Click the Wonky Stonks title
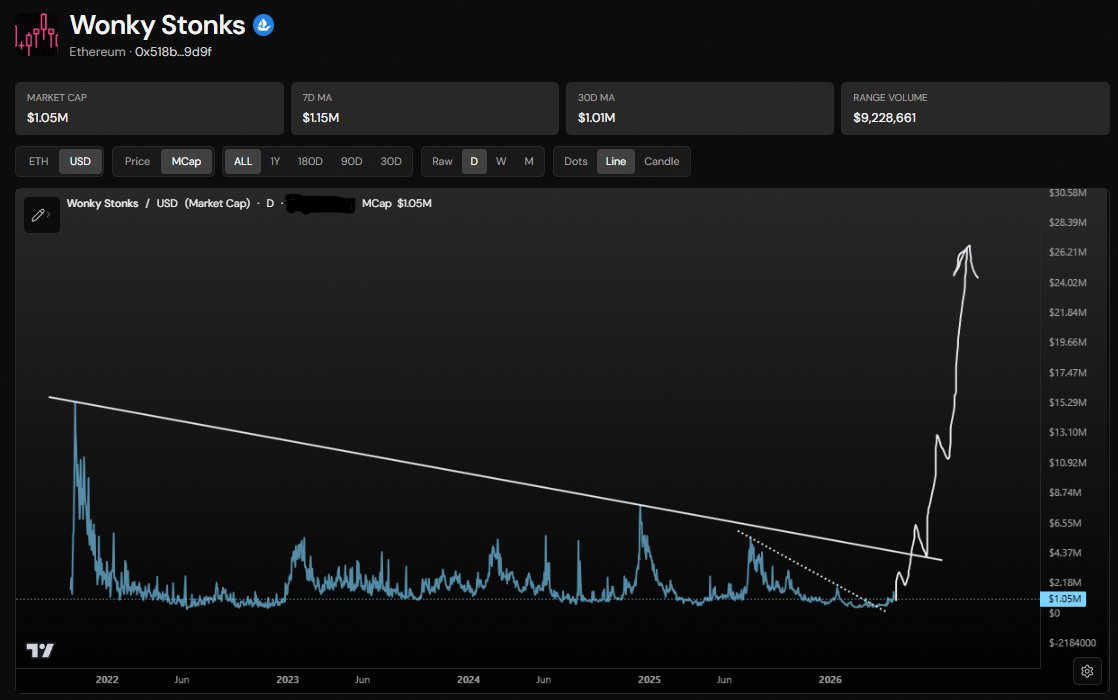 click(158, 25)
